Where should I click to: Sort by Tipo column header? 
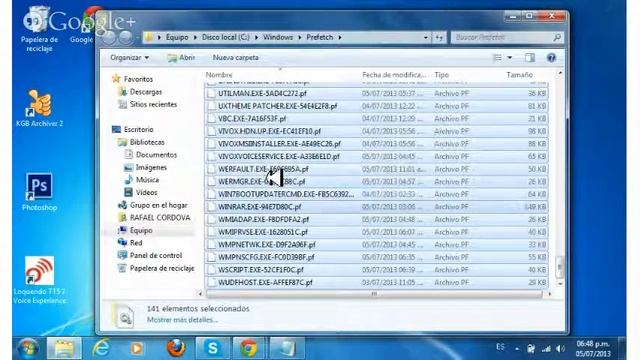(442, 75)
